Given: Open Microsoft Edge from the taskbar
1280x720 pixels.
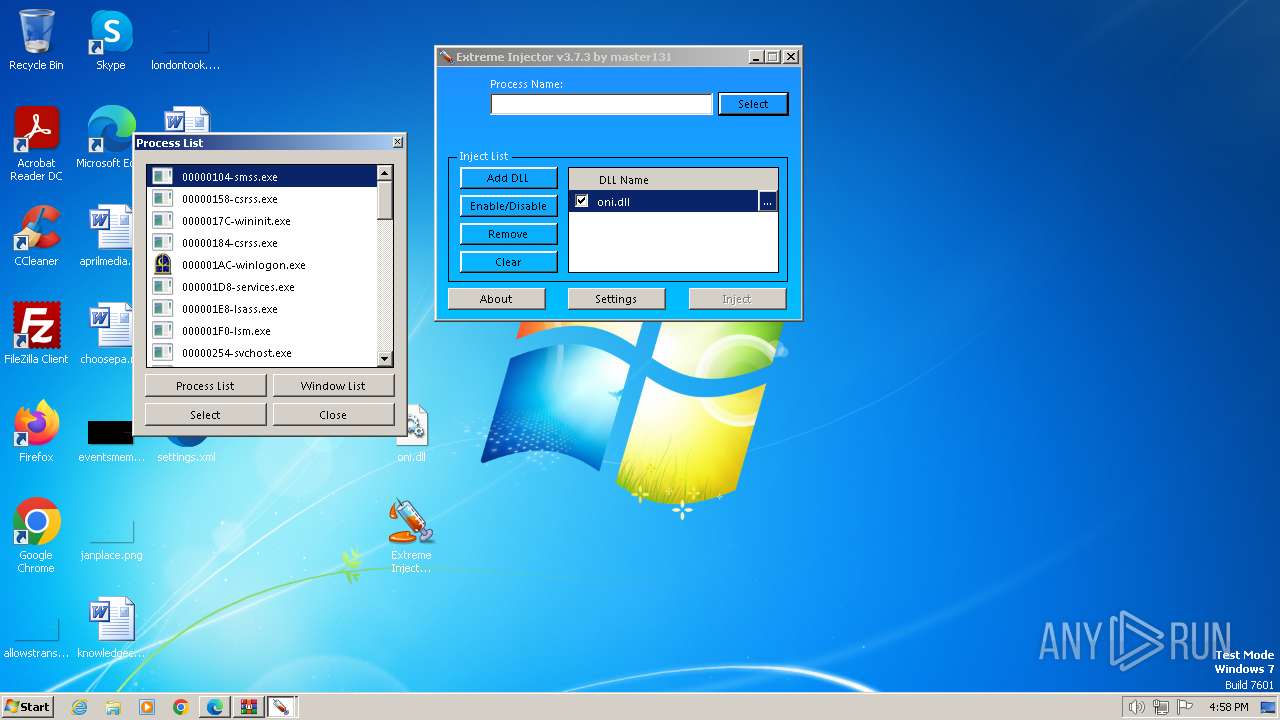Looking at the screenshot, I should point(215,707).
